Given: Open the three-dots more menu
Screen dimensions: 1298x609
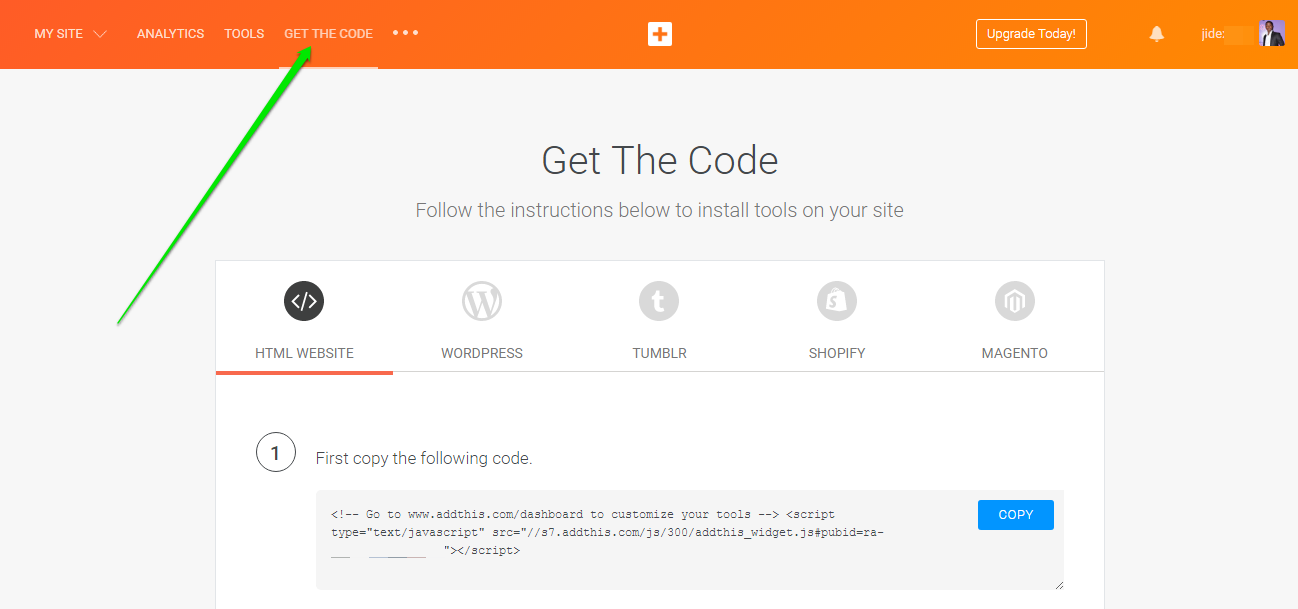Looking at the screenshot, I should click(x=405, y=33).
